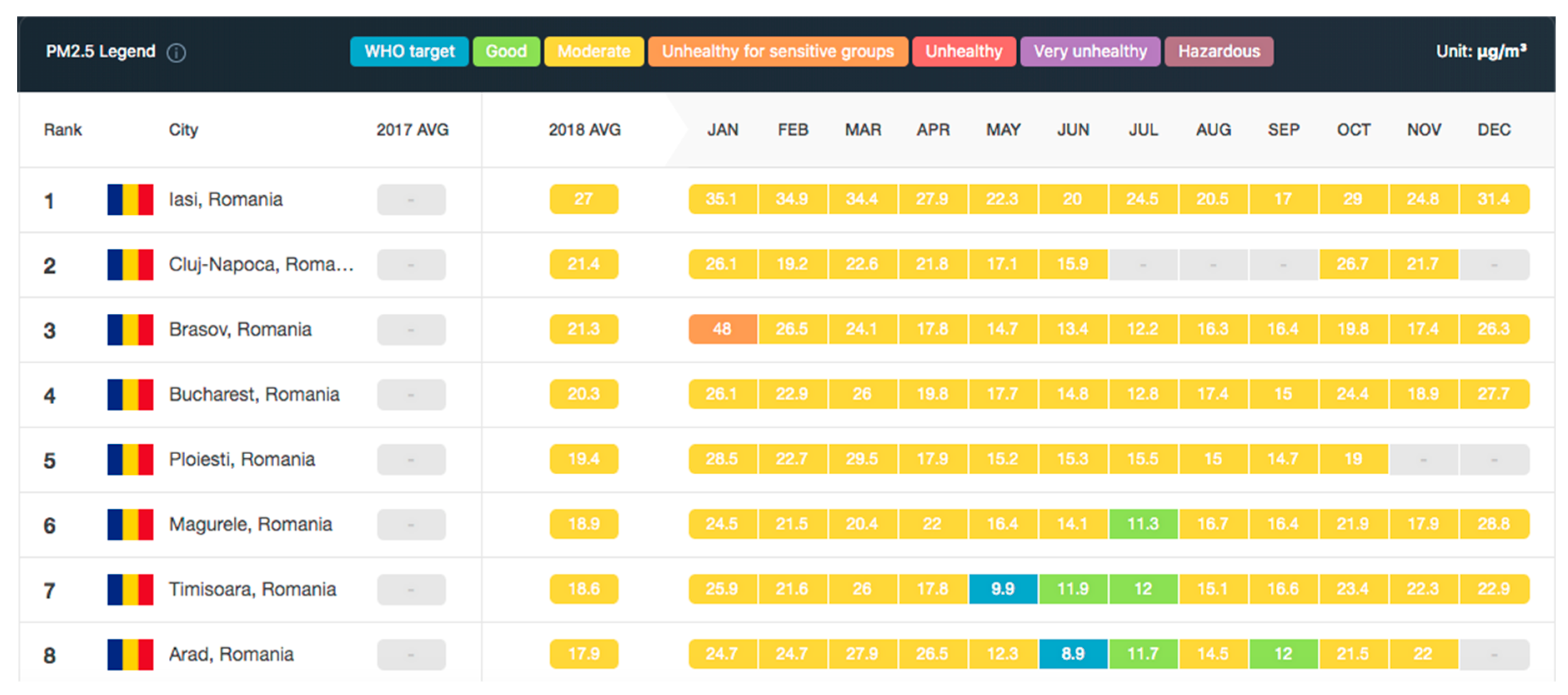This screenshot has height=695, width=1568.
Task: Click the Hazardous legend badge
Action: point(1219,52)
